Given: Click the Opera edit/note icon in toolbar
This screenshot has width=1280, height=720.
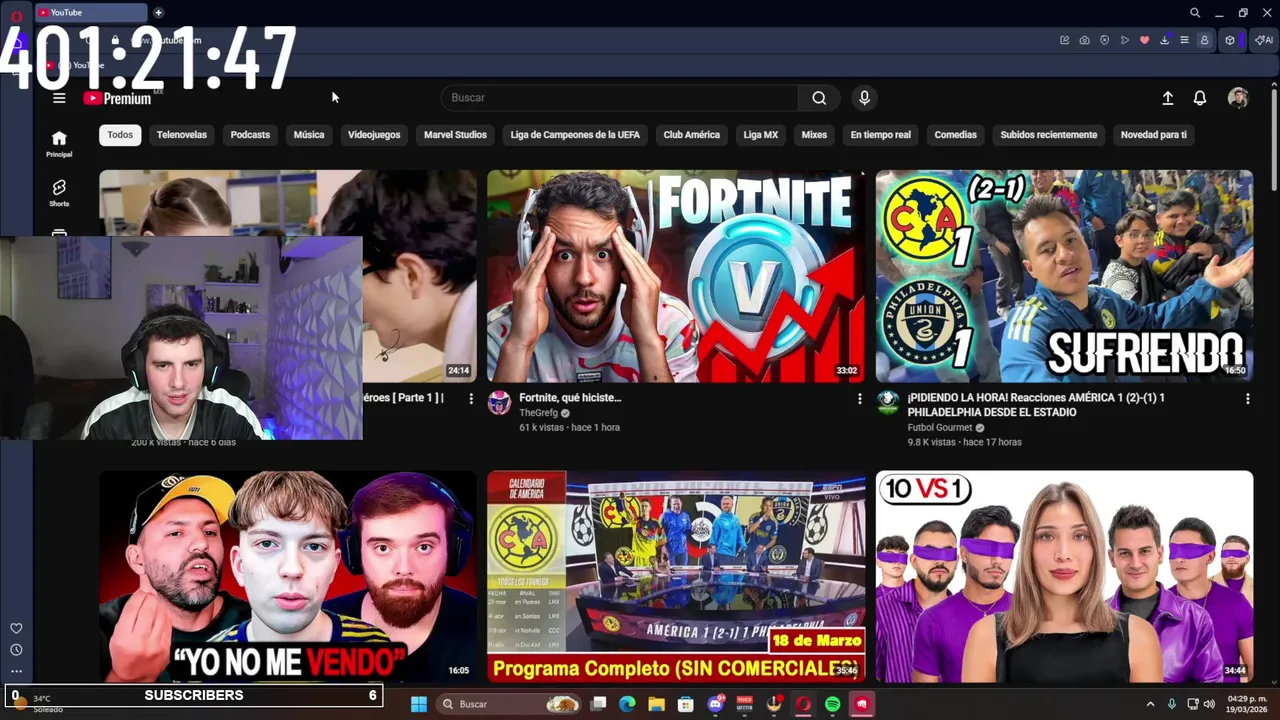Looking at the screenshot, I should click(1064, 40).
